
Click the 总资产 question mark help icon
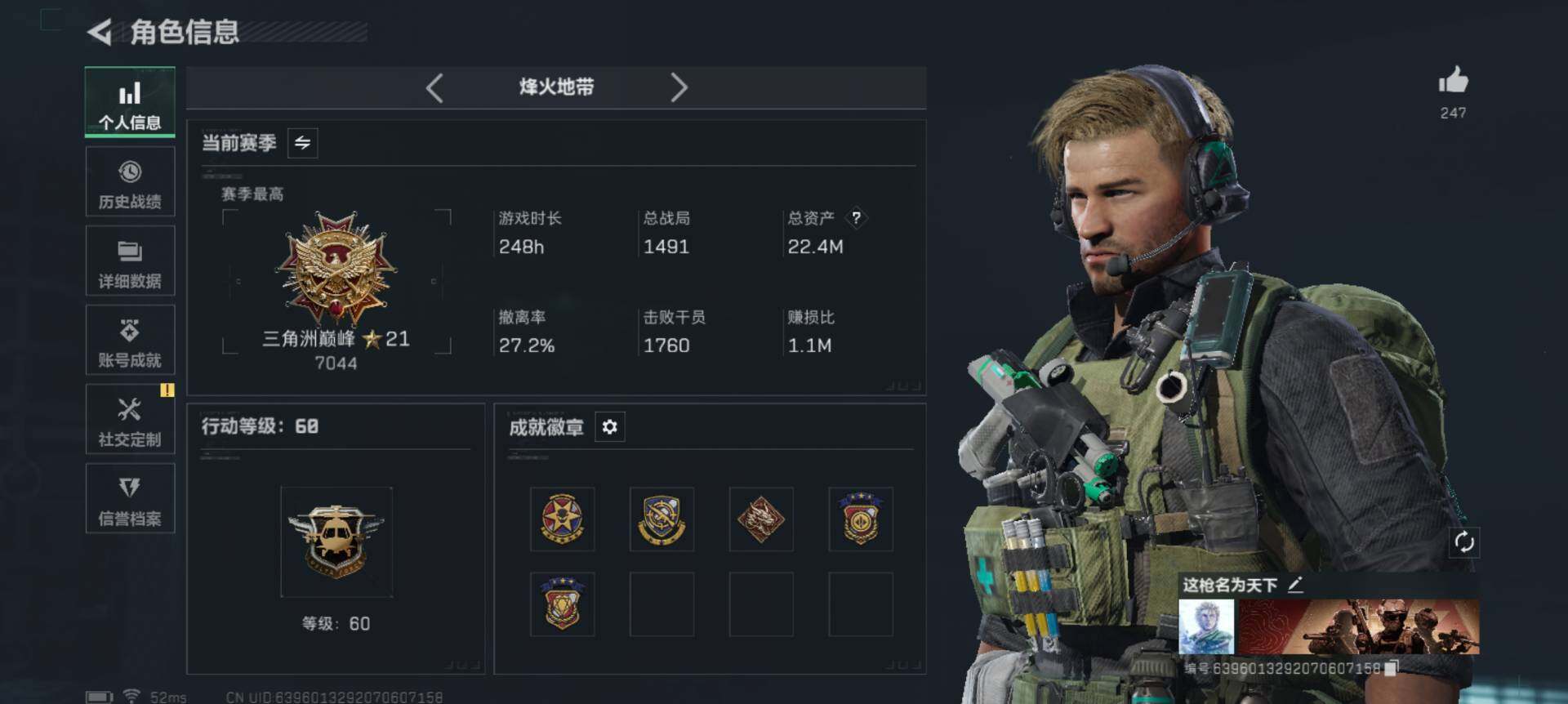coord(856,218)
